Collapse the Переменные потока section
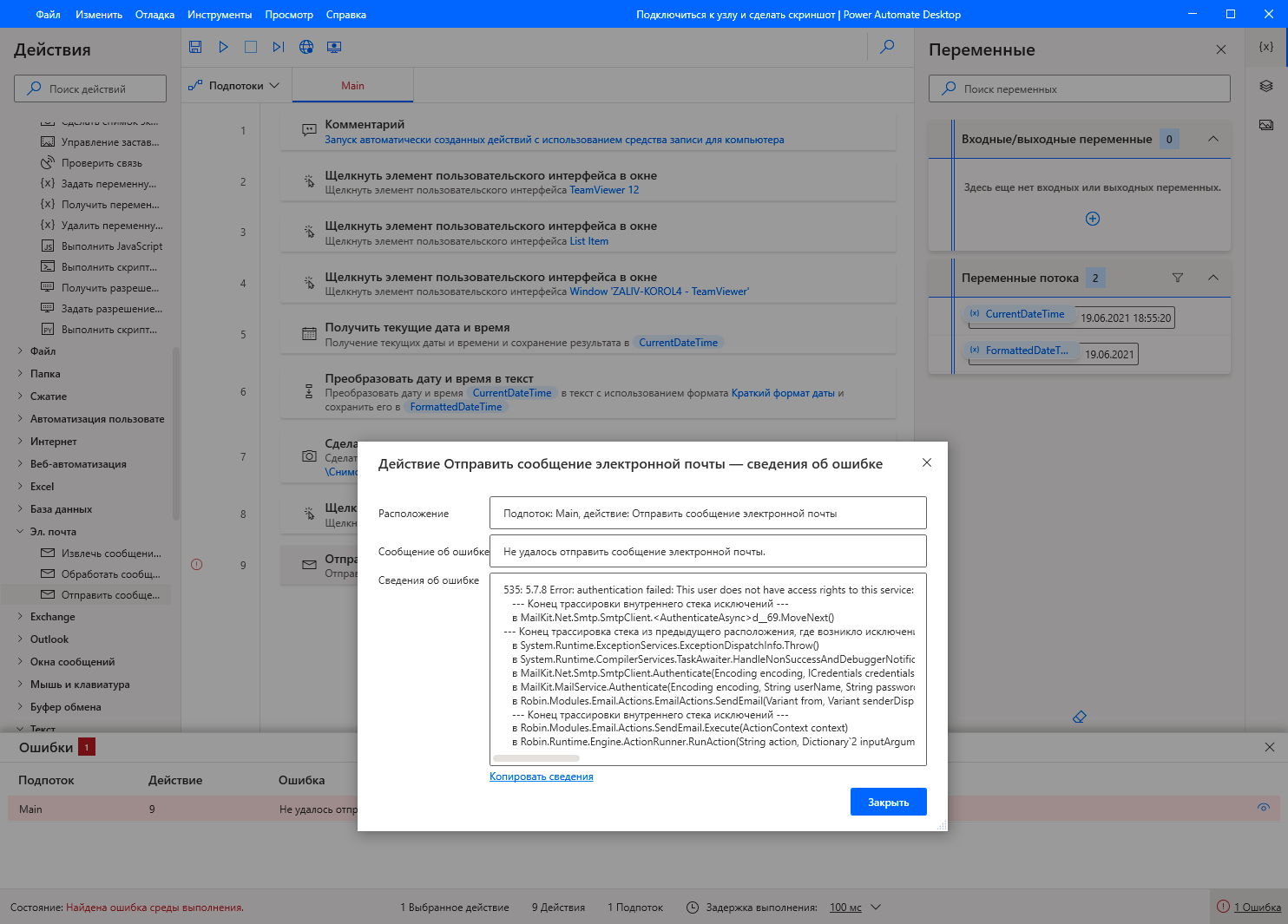Image resolution: width=1288 pixels, height=924 pixels. tap(1213, 278)
